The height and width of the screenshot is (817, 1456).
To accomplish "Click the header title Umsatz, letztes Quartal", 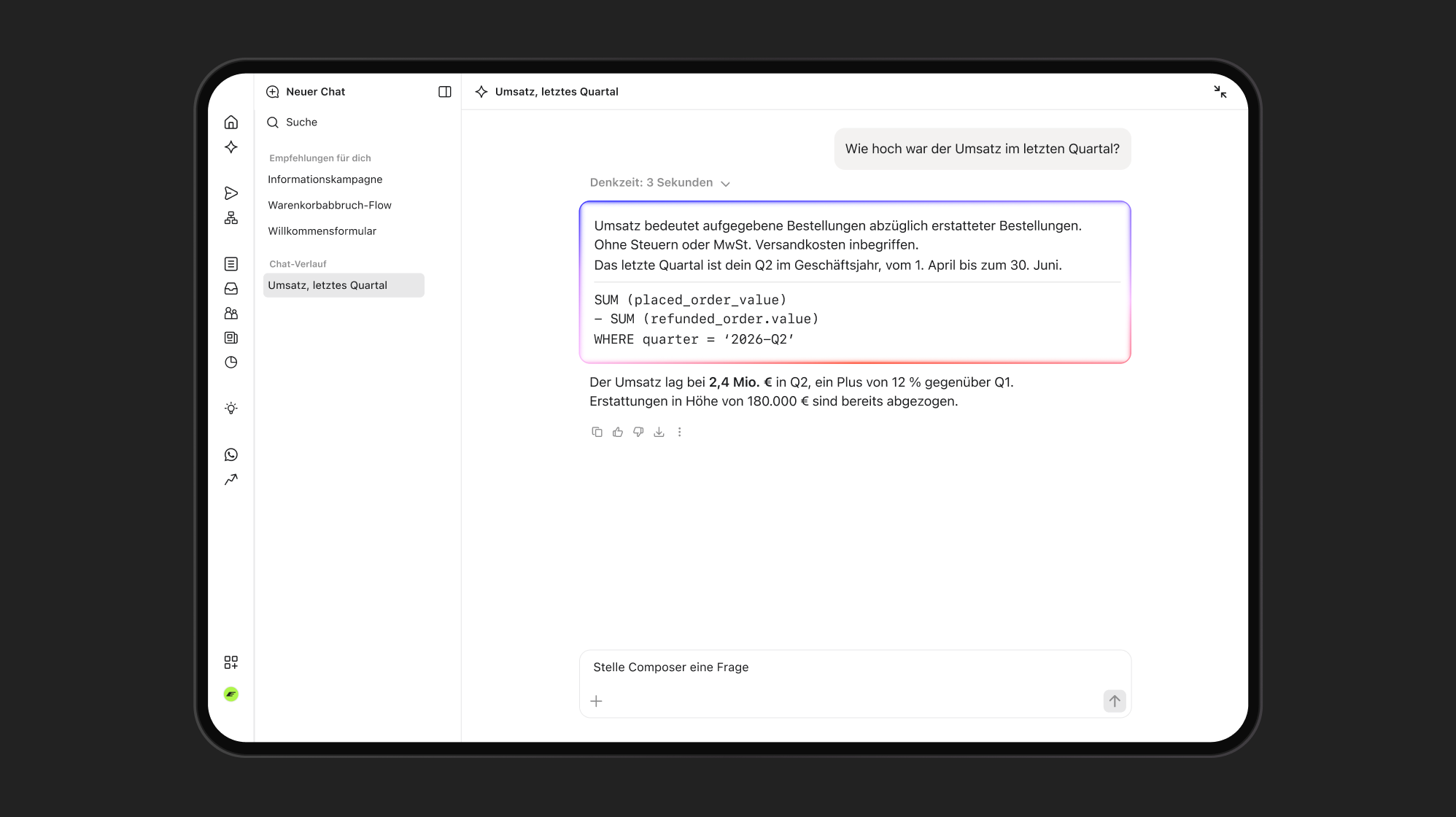I will 557,92.
